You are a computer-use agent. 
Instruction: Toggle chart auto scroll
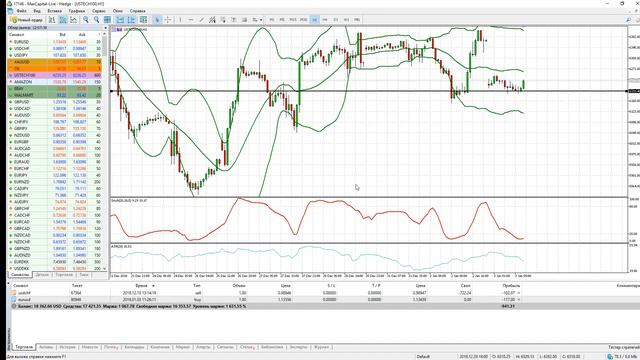click(120, 20)
